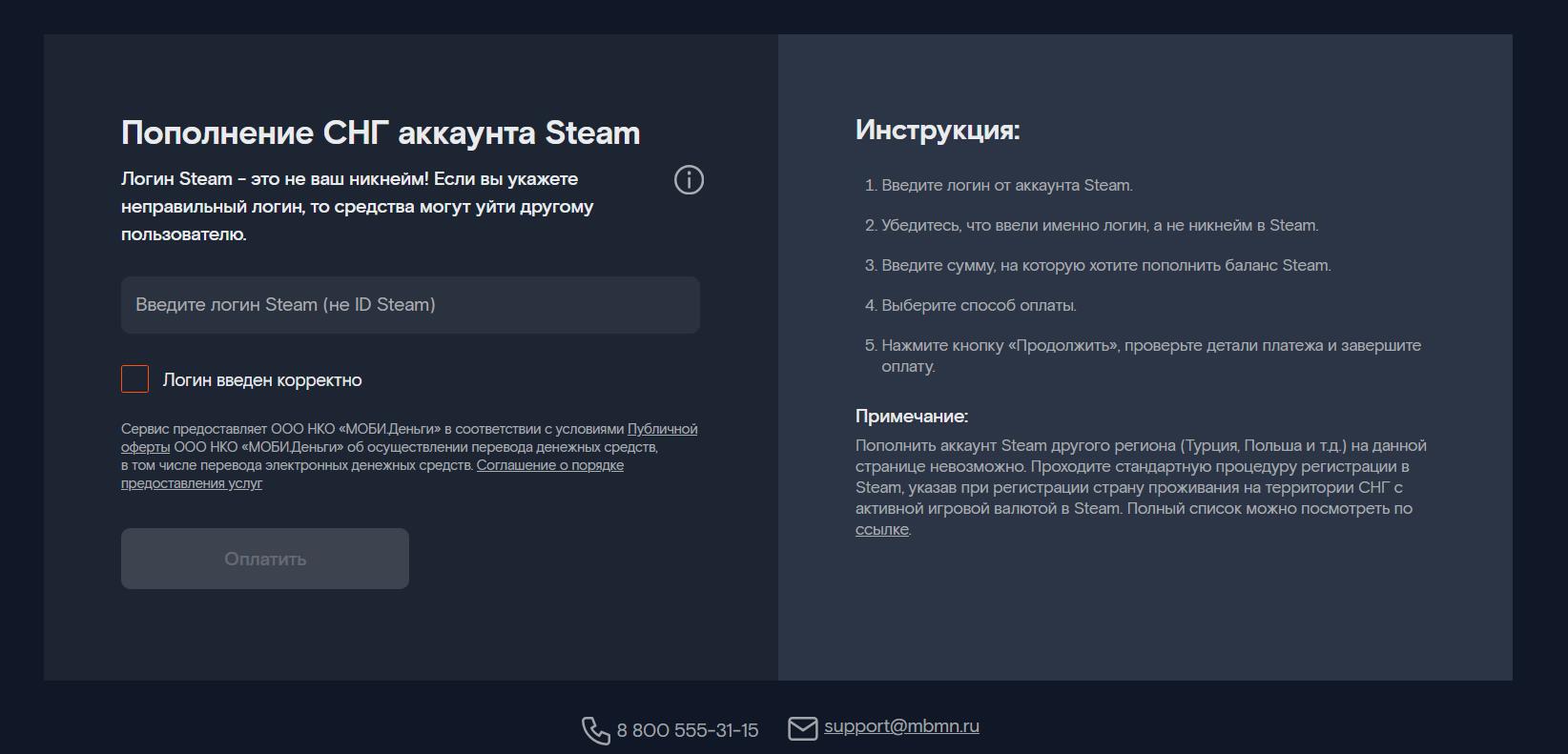1568x754 pixels.
Task: Click step "Введите логин от аккаунта Steam."
Action: tap(1007, 186)
